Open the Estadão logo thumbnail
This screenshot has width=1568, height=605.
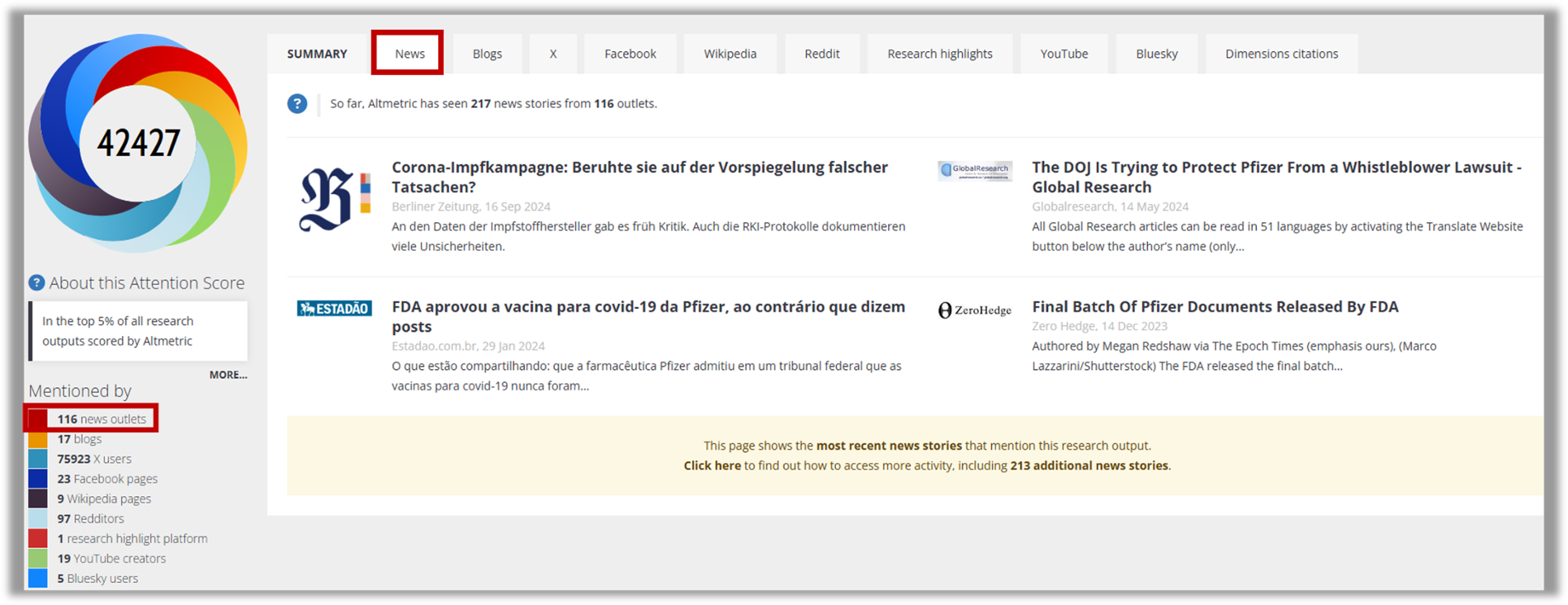334,309
